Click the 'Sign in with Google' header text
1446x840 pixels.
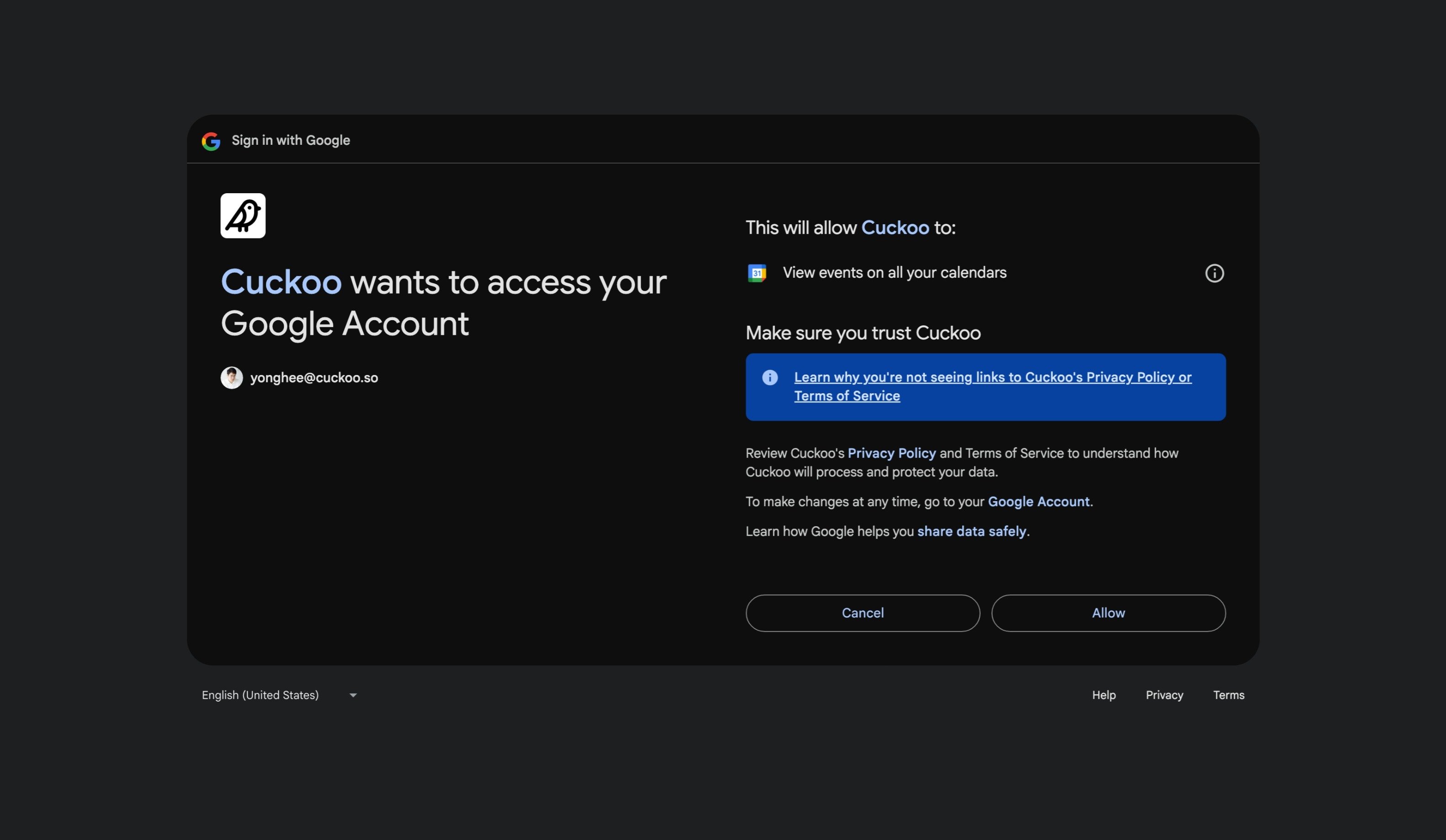(290, 141)
